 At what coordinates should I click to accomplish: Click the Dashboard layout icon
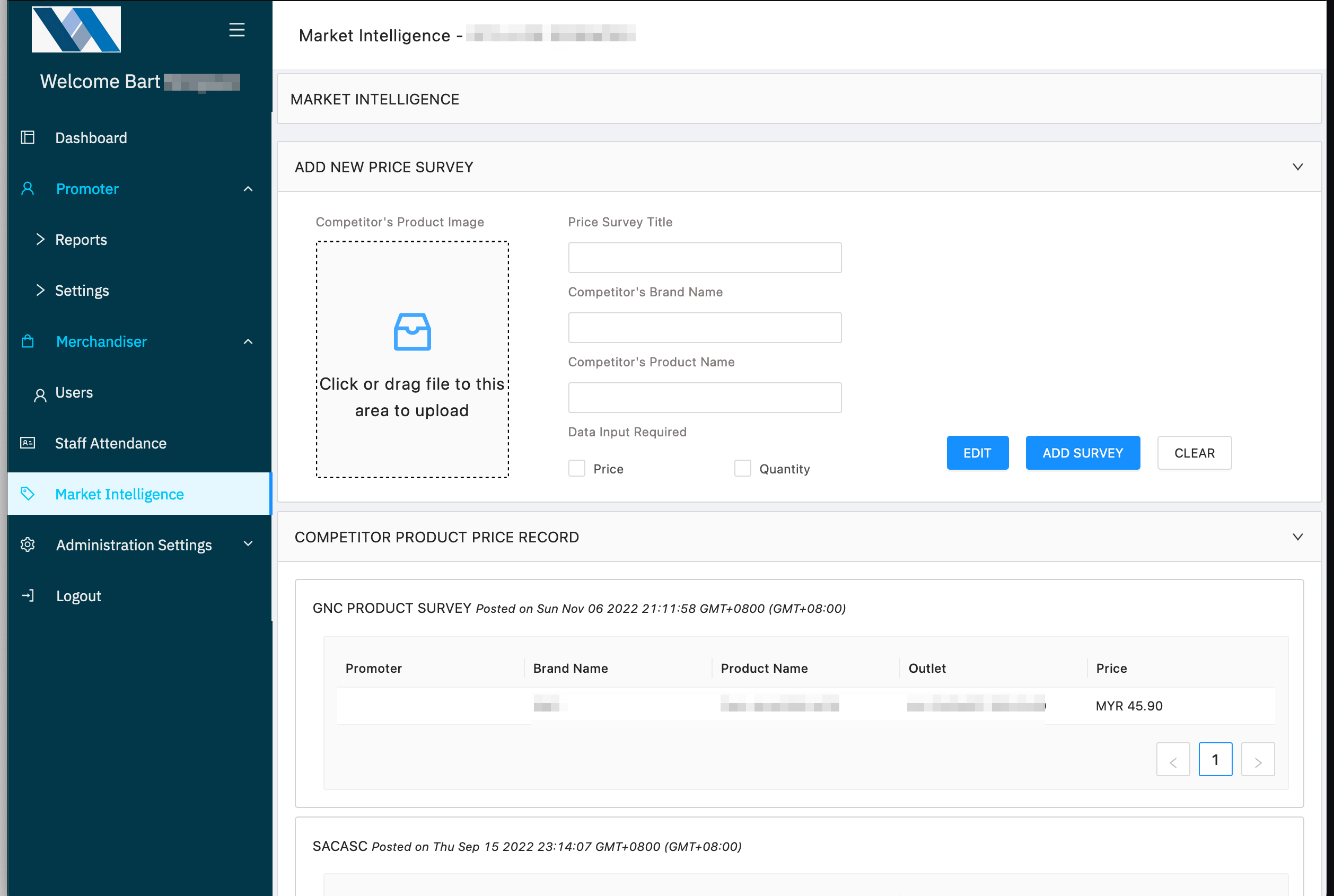pyautogui.click(x=28, y=138)
